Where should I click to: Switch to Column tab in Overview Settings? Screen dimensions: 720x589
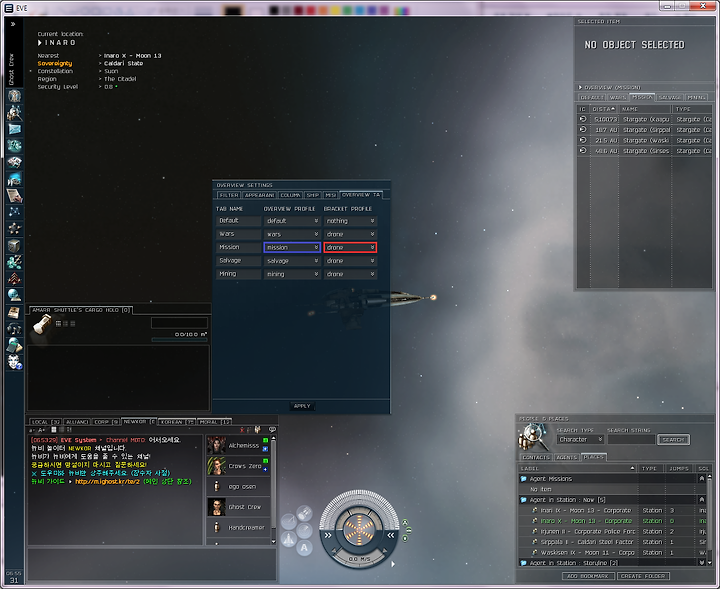pos(290,195)
